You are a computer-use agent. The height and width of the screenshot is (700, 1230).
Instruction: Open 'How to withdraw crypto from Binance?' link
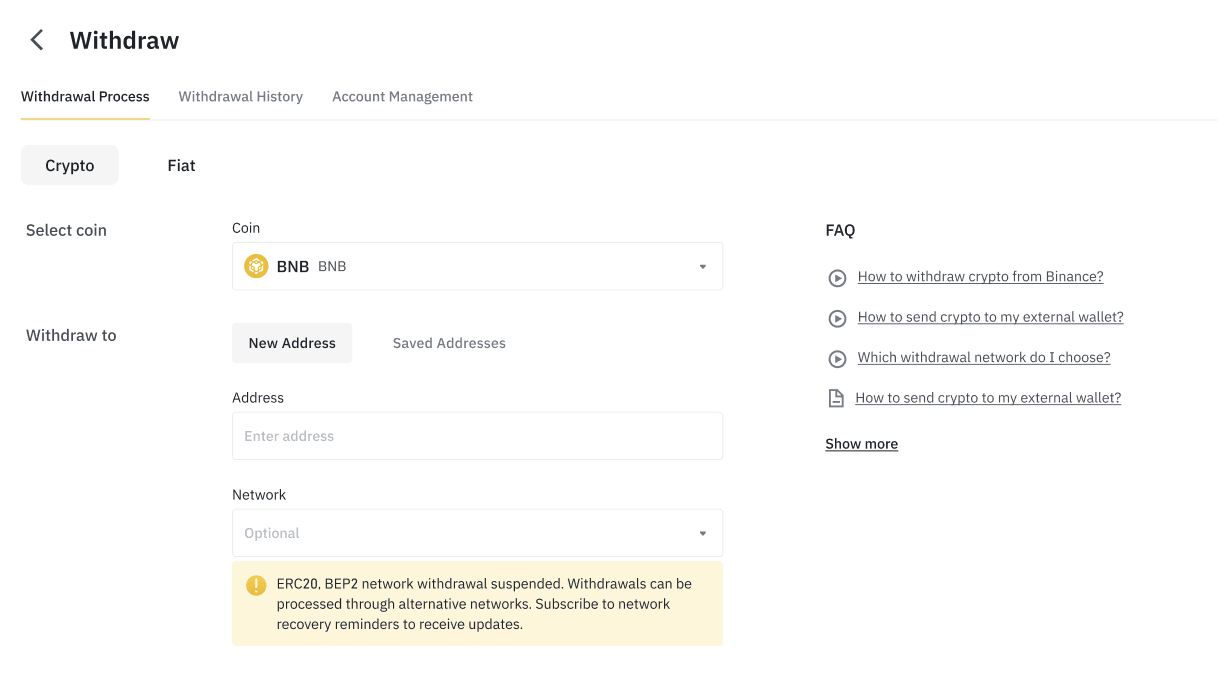(980, 277)
